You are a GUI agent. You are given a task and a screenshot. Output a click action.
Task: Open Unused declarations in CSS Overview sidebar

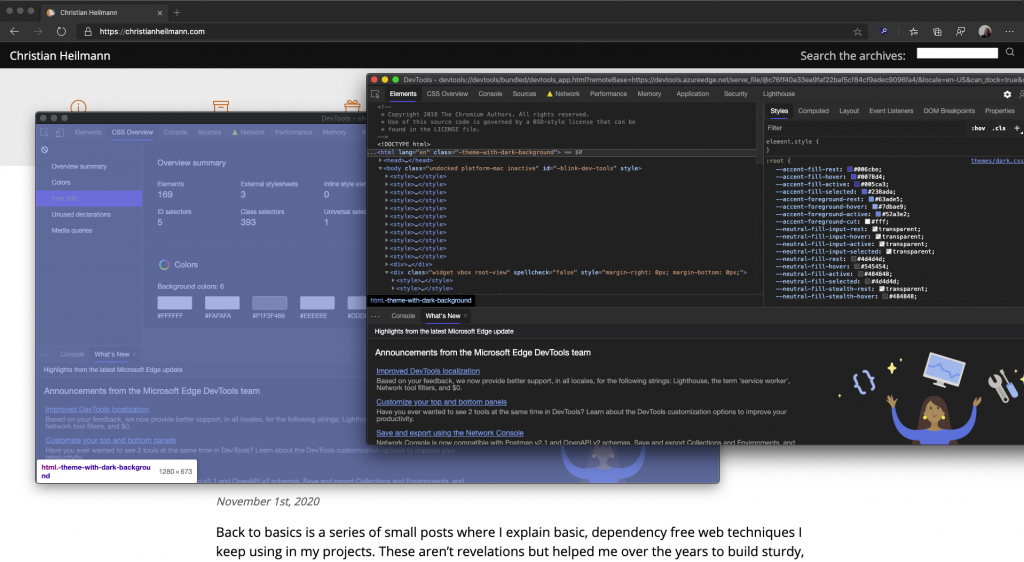(81, 215)
